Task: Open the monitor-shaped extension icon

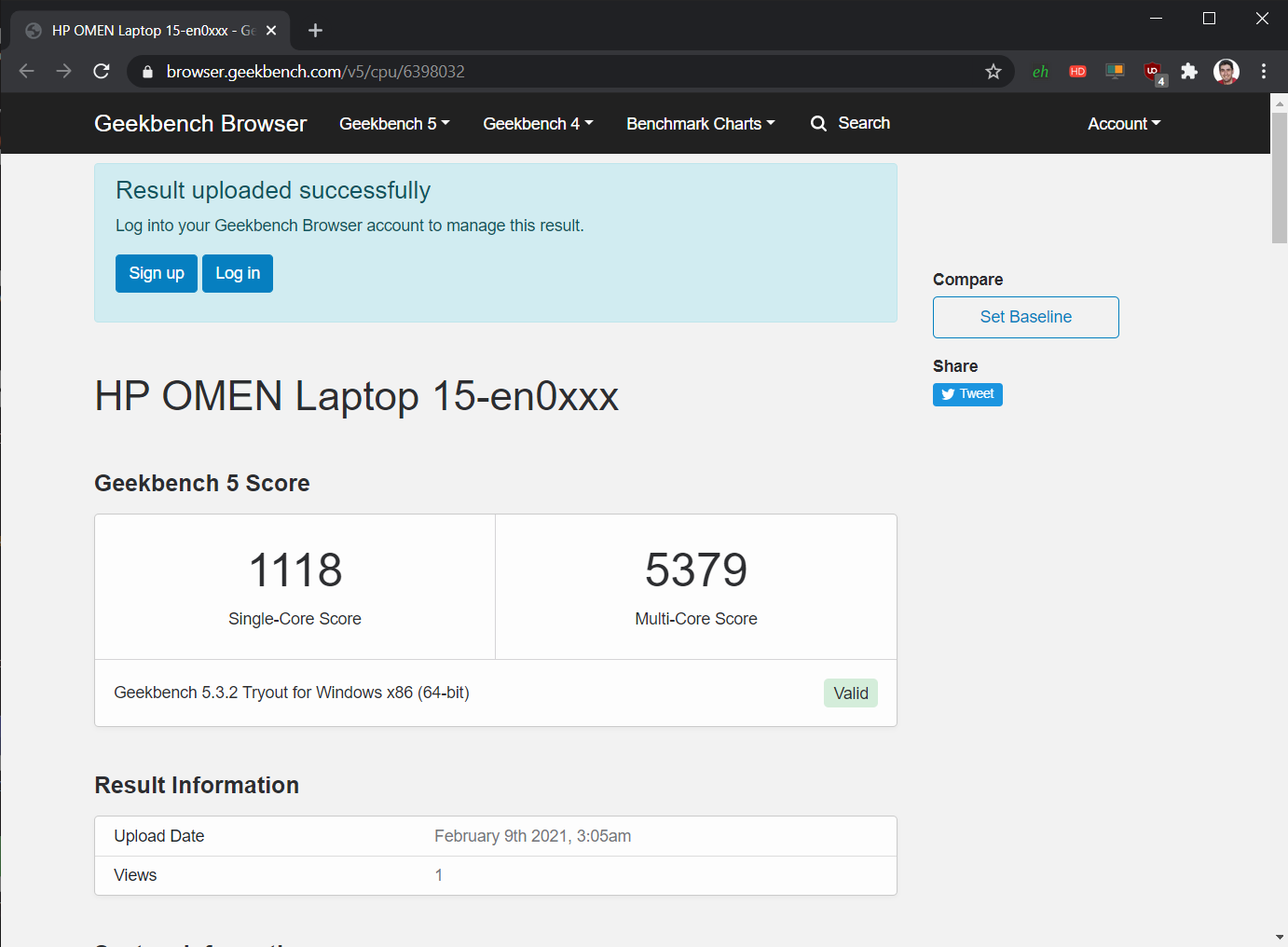Action: (1115, 72)
